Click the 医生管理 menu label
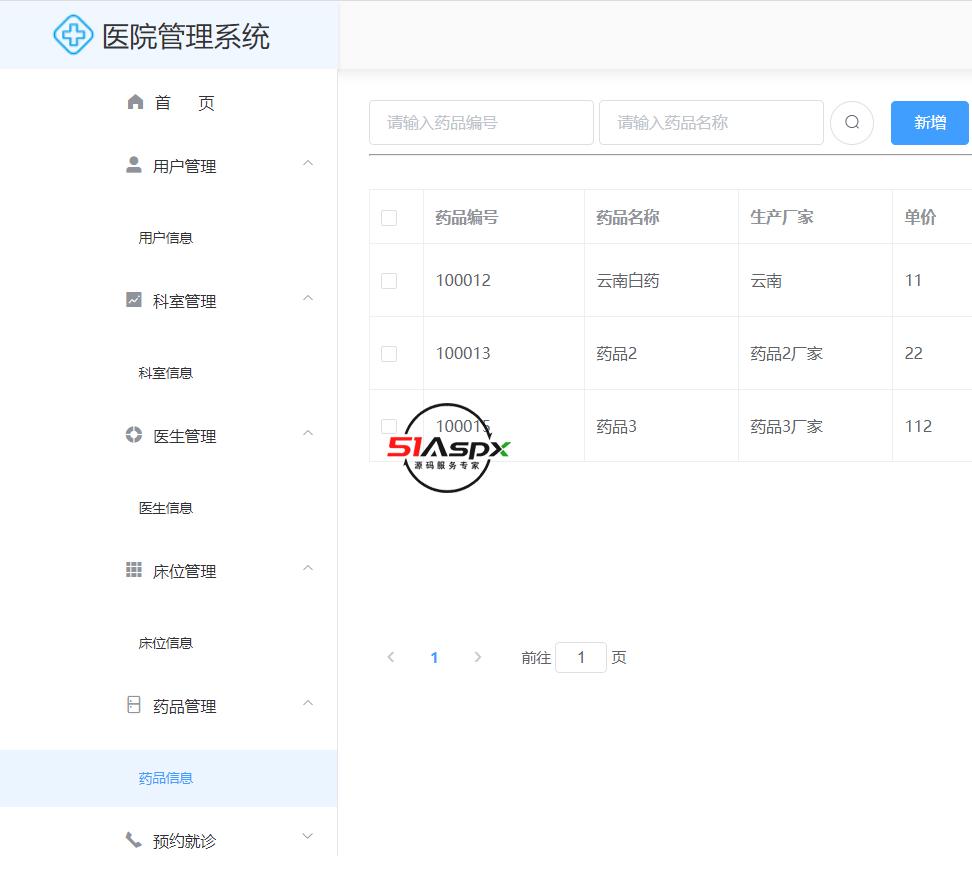The image size is (972, 895). [x=185, y=436]
